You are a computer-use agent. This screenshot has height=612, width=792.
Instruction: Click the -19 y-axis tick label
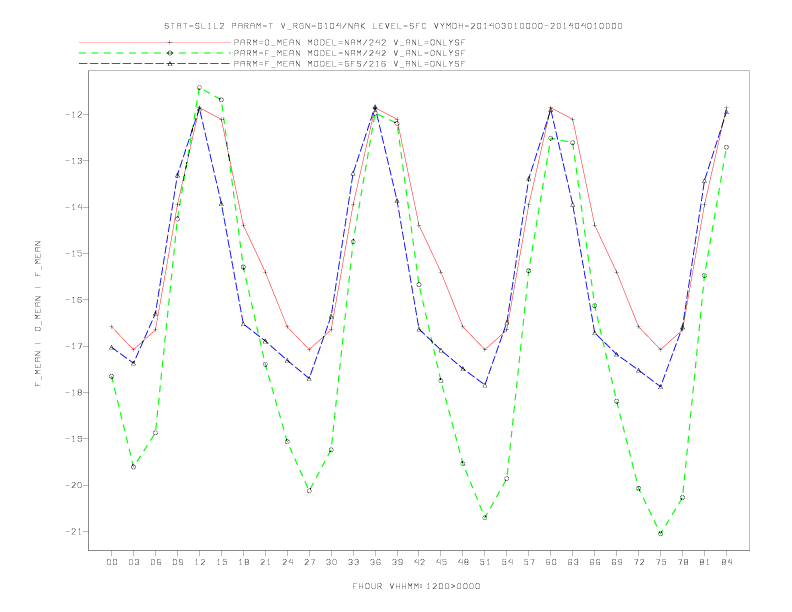75,439
